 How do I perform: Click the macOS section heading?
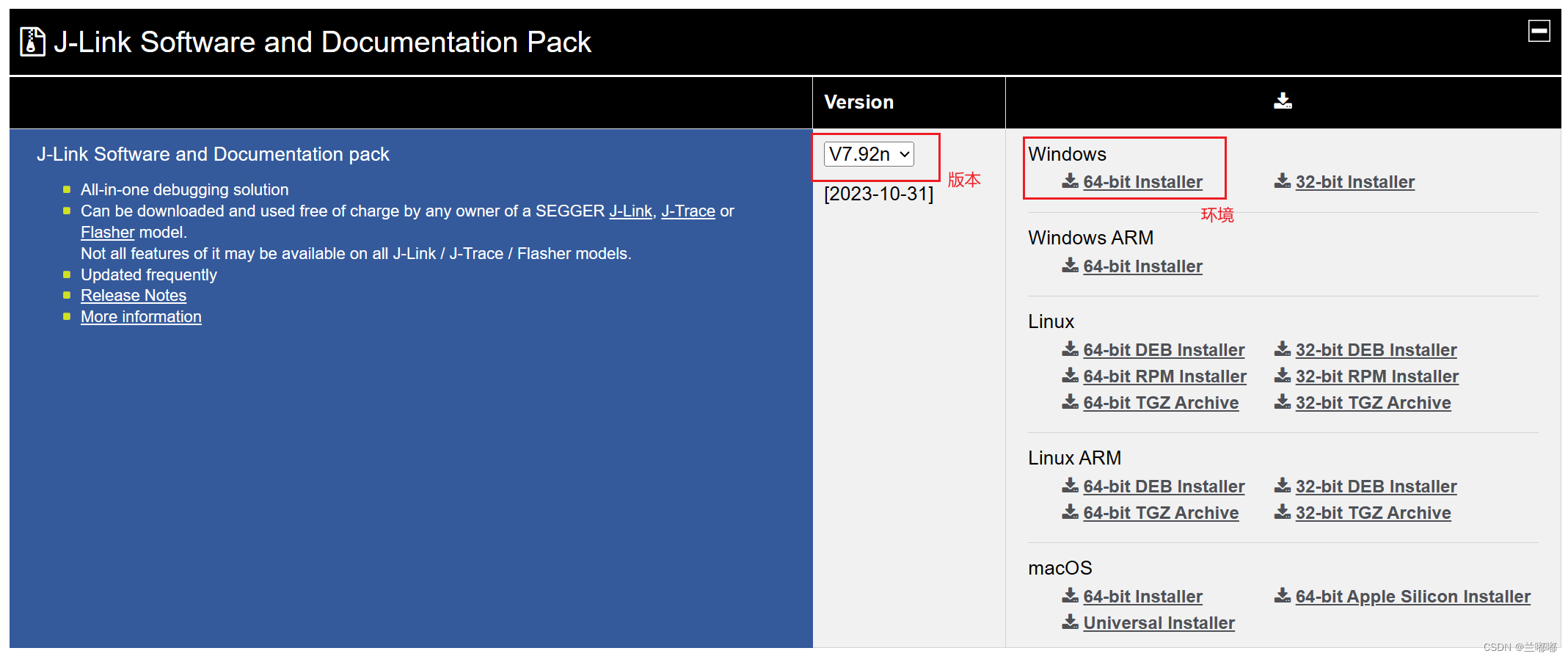[x=1060, y=568]
